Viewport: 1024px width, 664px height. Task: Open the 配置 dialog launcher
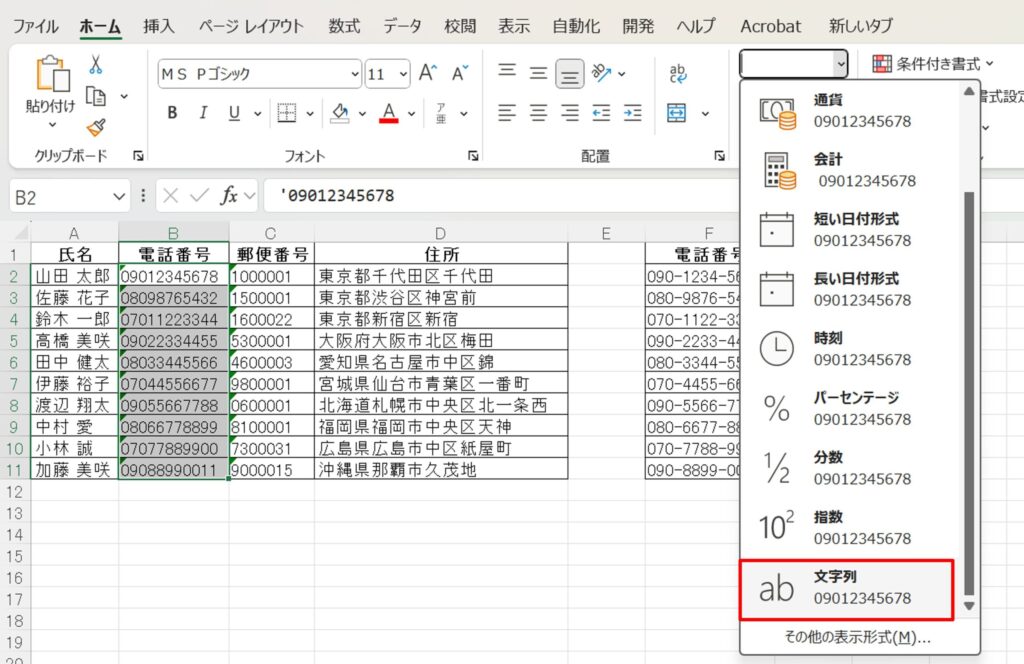pos(720,155)
